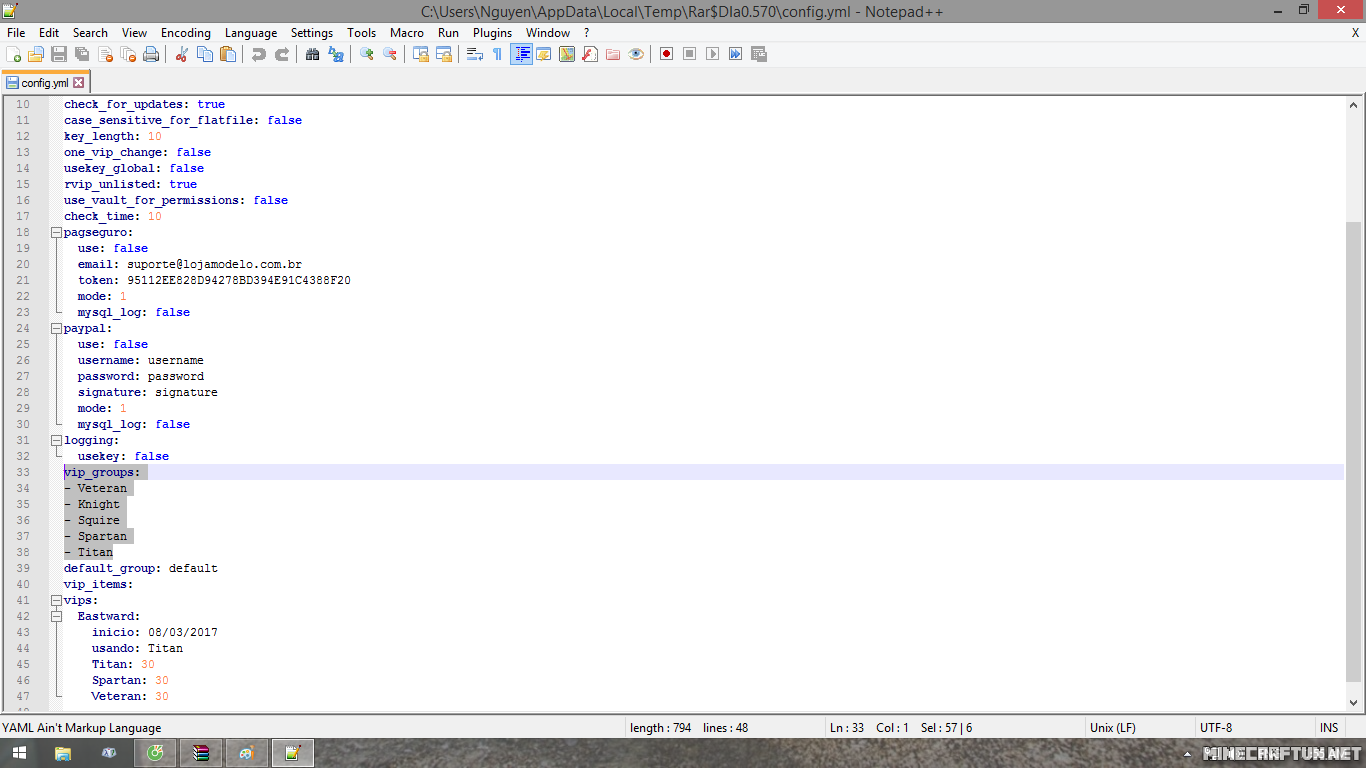The image size is (1366, 768).
Task: Open the Language menu
Action: [251, 33]
